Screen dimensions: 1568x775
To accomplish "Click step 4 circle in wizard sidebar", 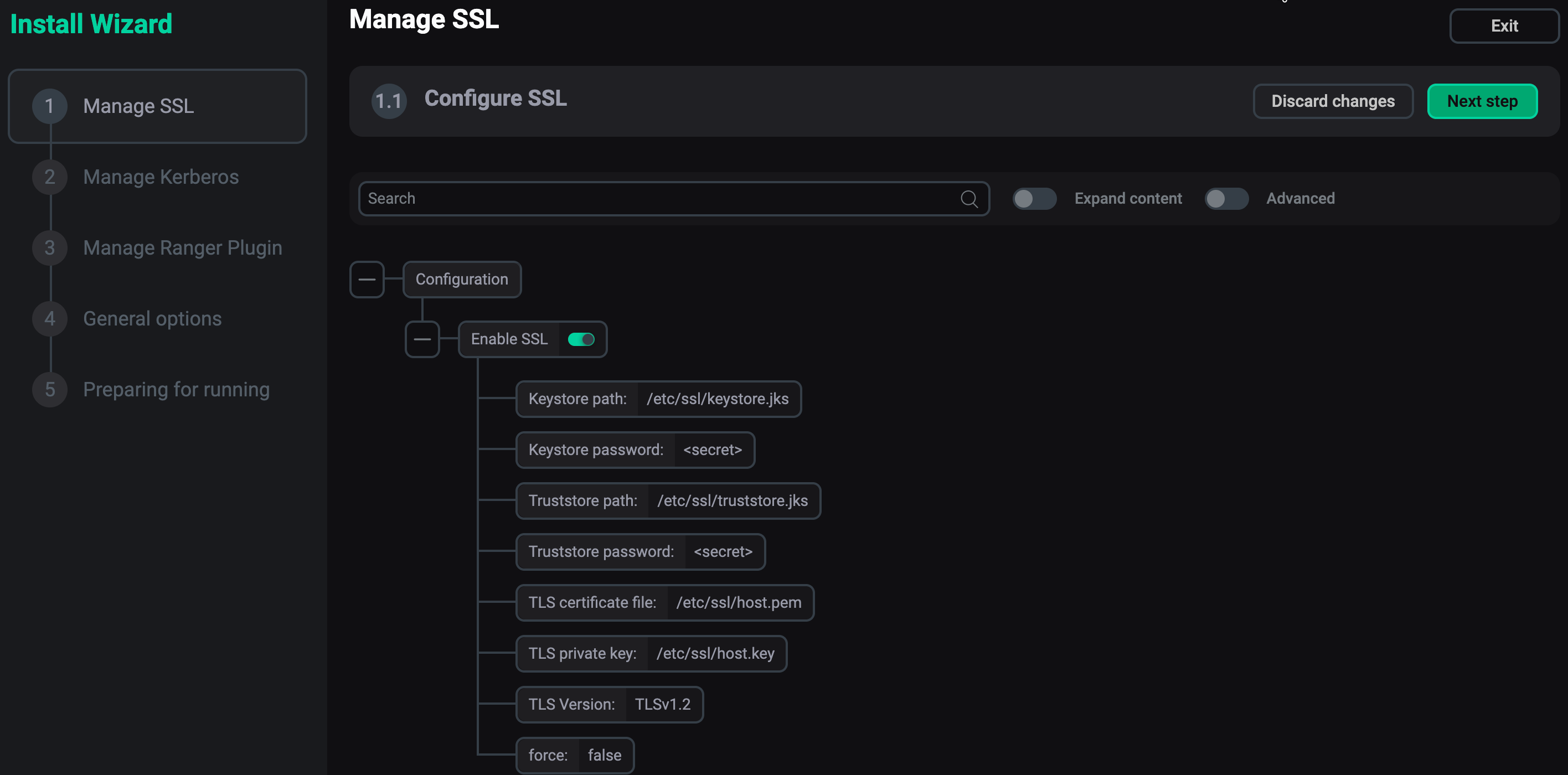I will 50,318.
